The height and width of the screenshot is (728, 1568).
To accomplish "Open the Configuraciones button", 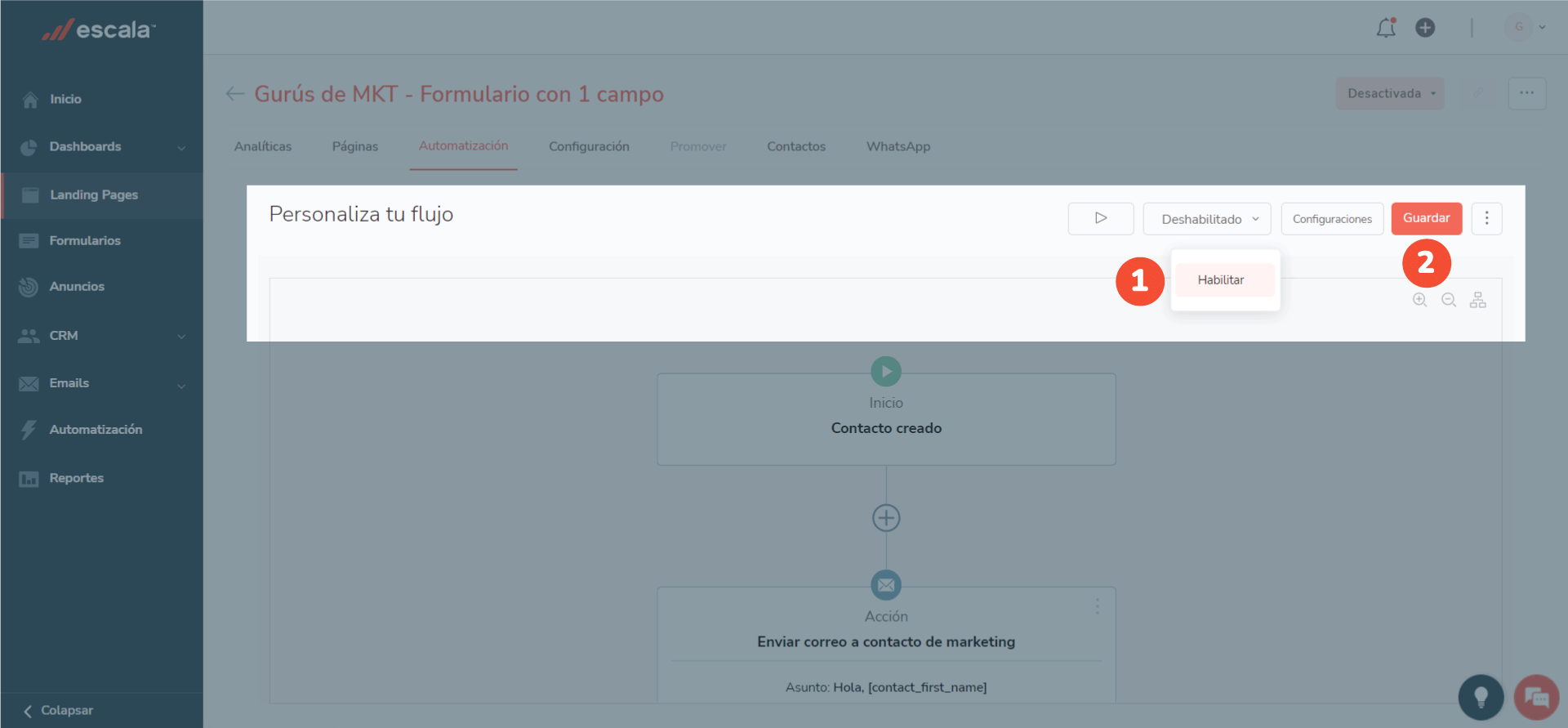I will [1332, 219].
